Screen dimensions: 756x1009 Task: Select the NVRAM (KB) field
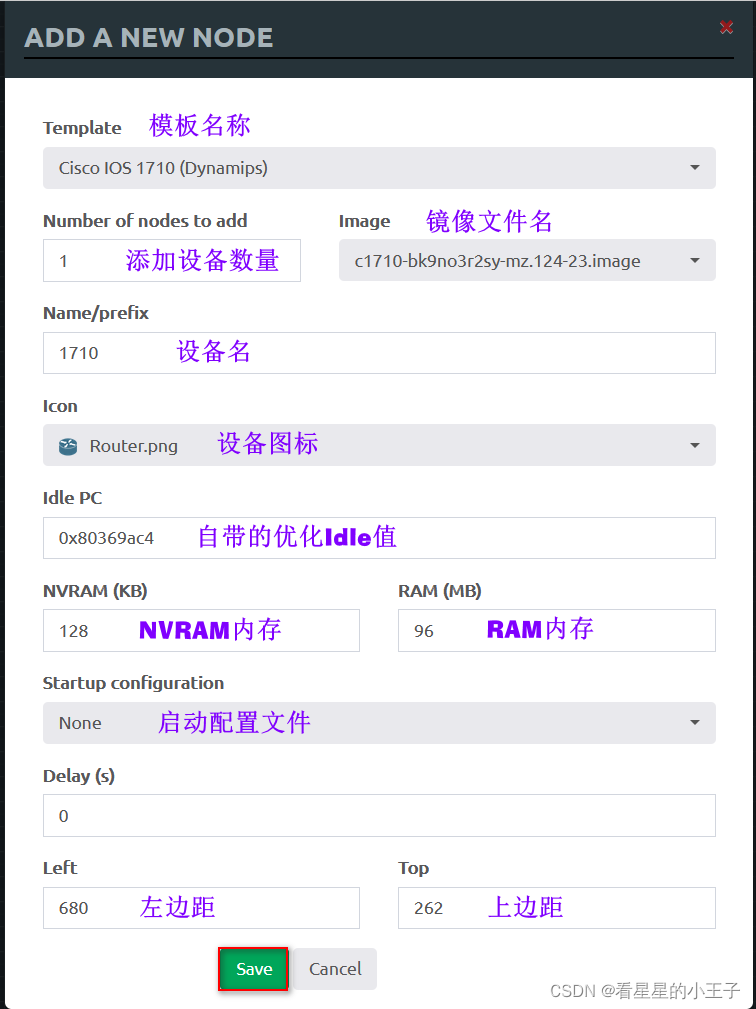coord(201,631)
